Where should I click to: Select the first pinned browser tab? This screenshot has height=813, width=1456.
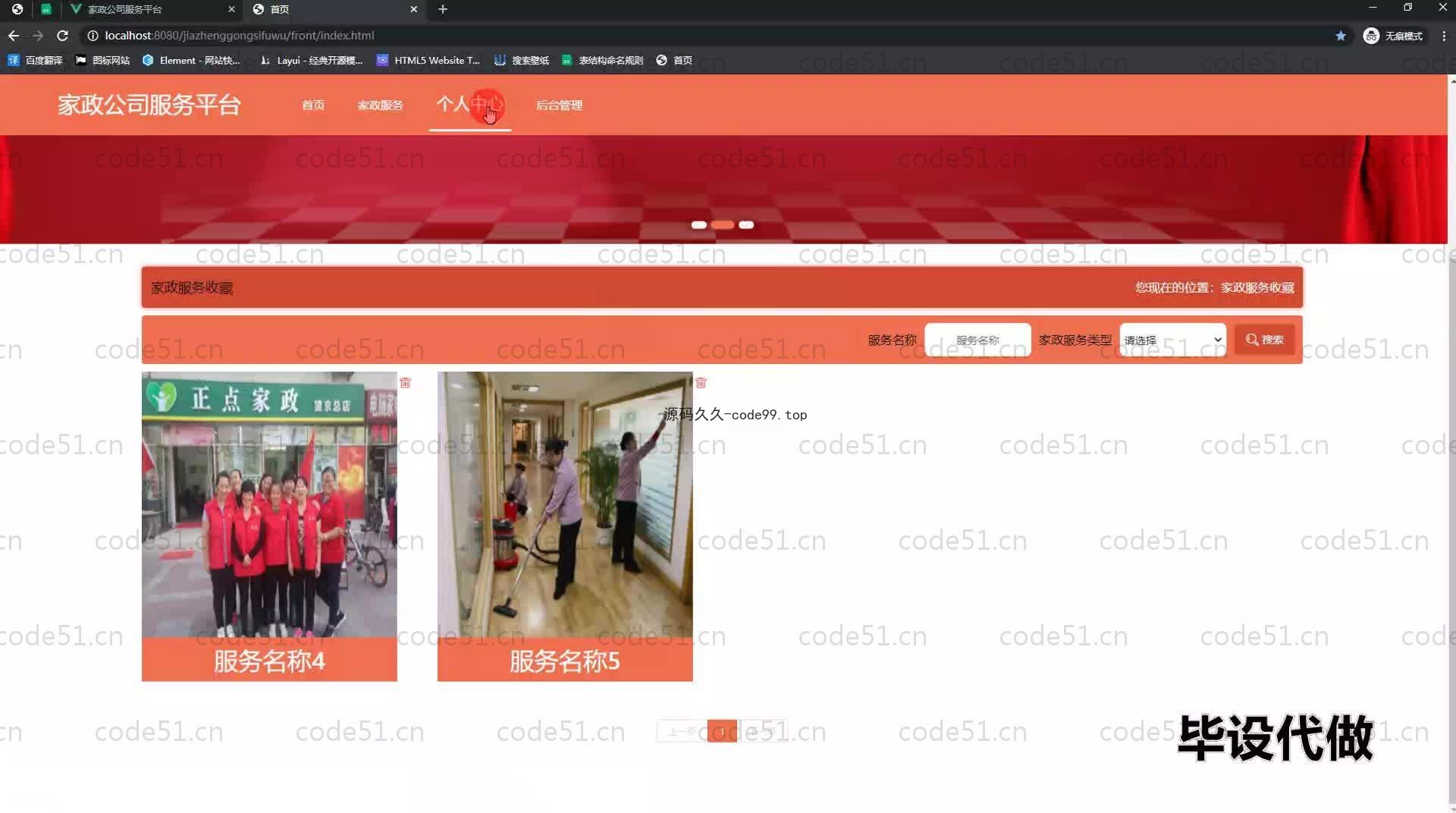[17, 9]
